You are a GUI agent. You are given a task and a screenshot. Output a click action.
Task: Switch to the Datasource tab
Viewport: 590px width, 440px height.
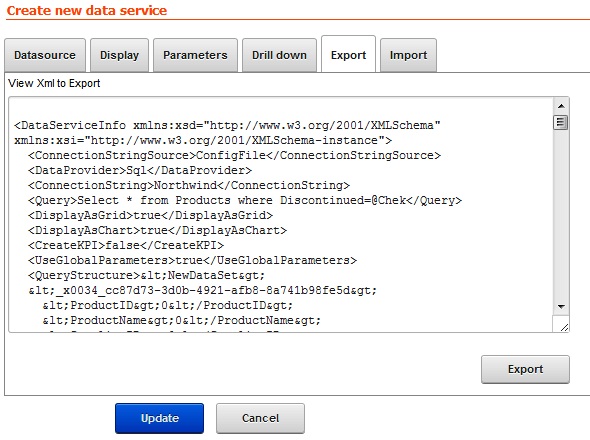(x=45, y=55)
